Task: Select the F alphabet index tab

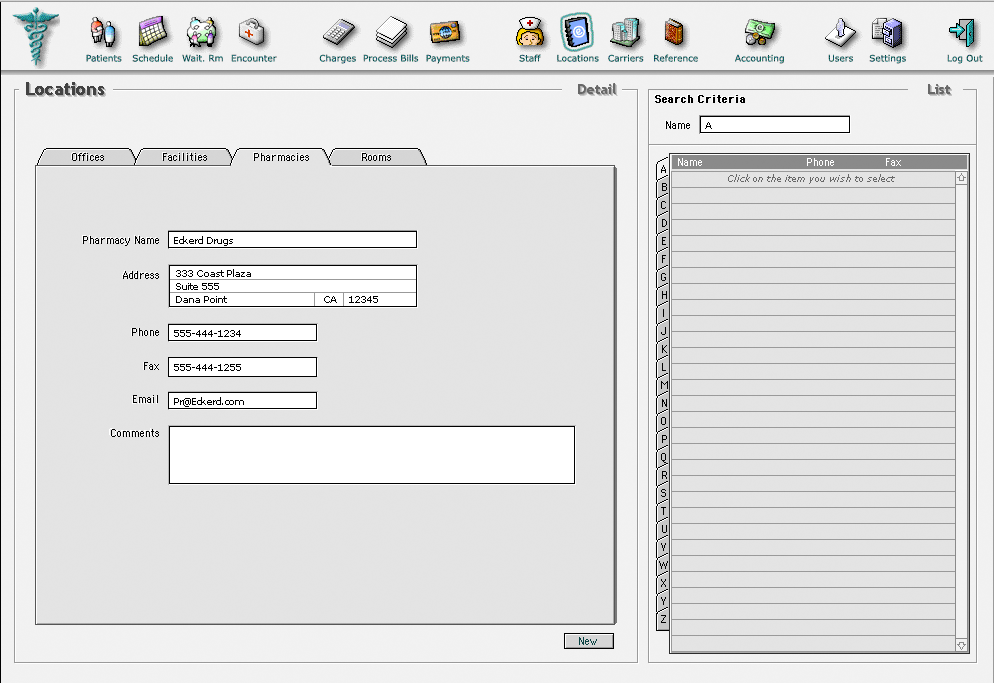Action: [663, 259]
